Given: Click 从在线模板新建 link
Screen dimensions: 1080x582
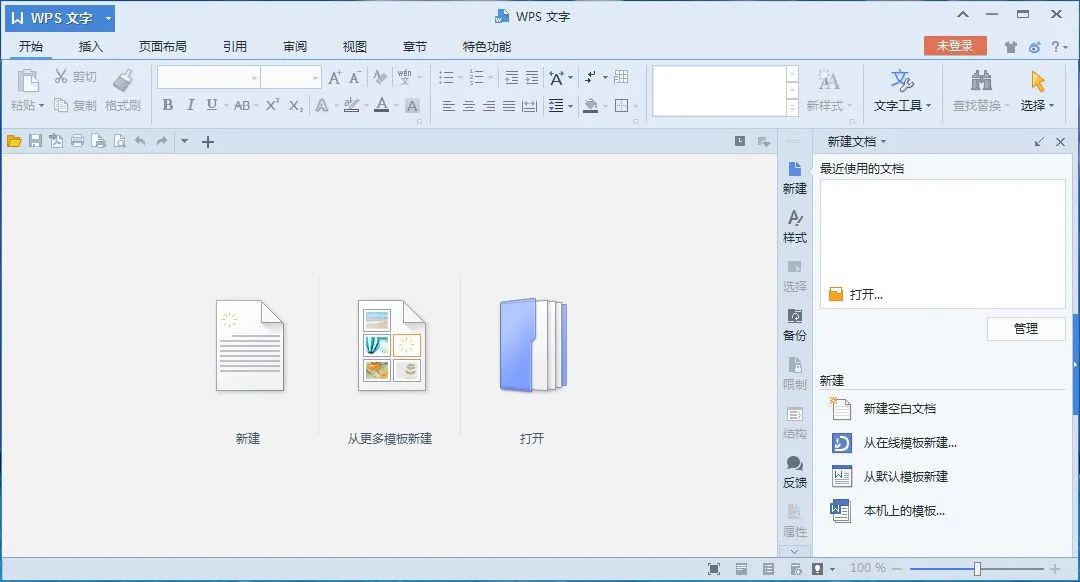Looking at the screenshot, I should click(909, 443).
